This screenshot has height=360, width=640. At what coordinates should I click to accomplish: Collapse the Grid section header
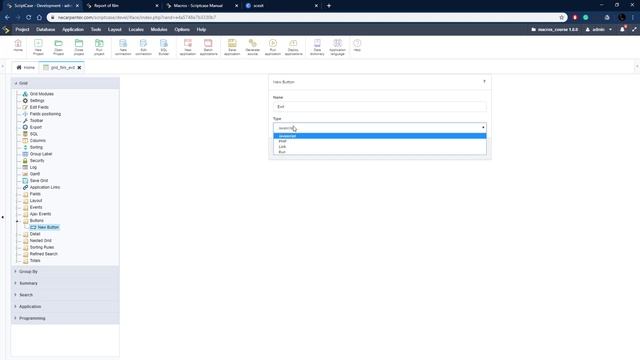(x=65, y=83)
